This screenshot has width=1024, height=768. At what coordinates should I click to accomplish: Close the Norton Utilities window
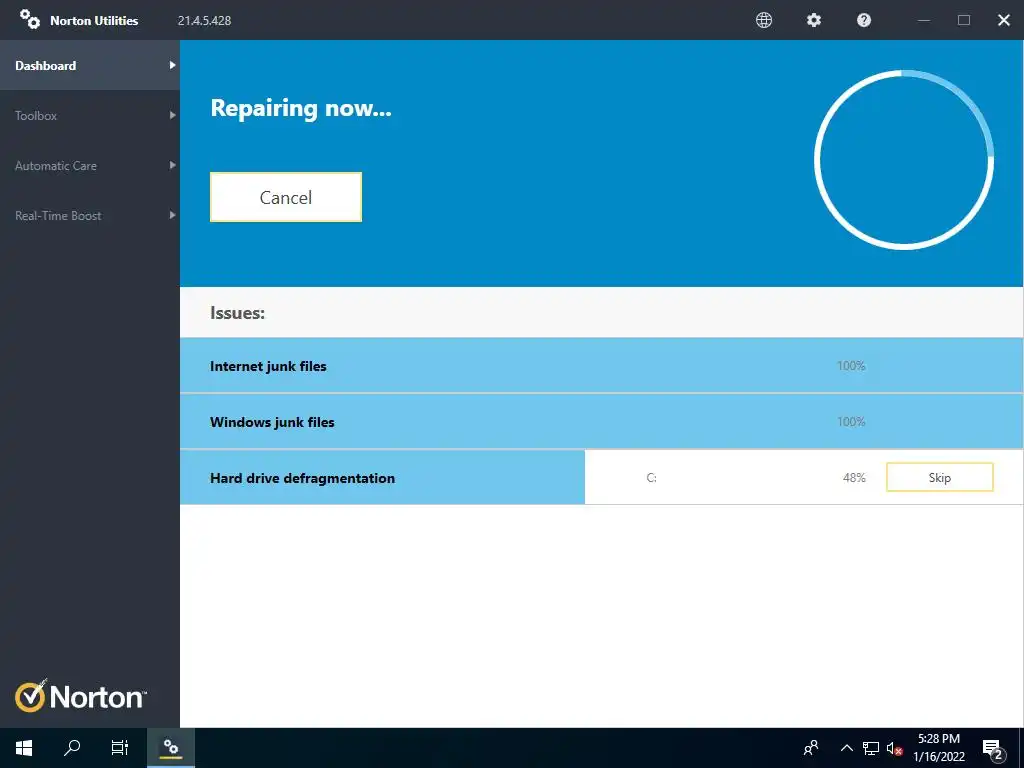coord(1004,20)
